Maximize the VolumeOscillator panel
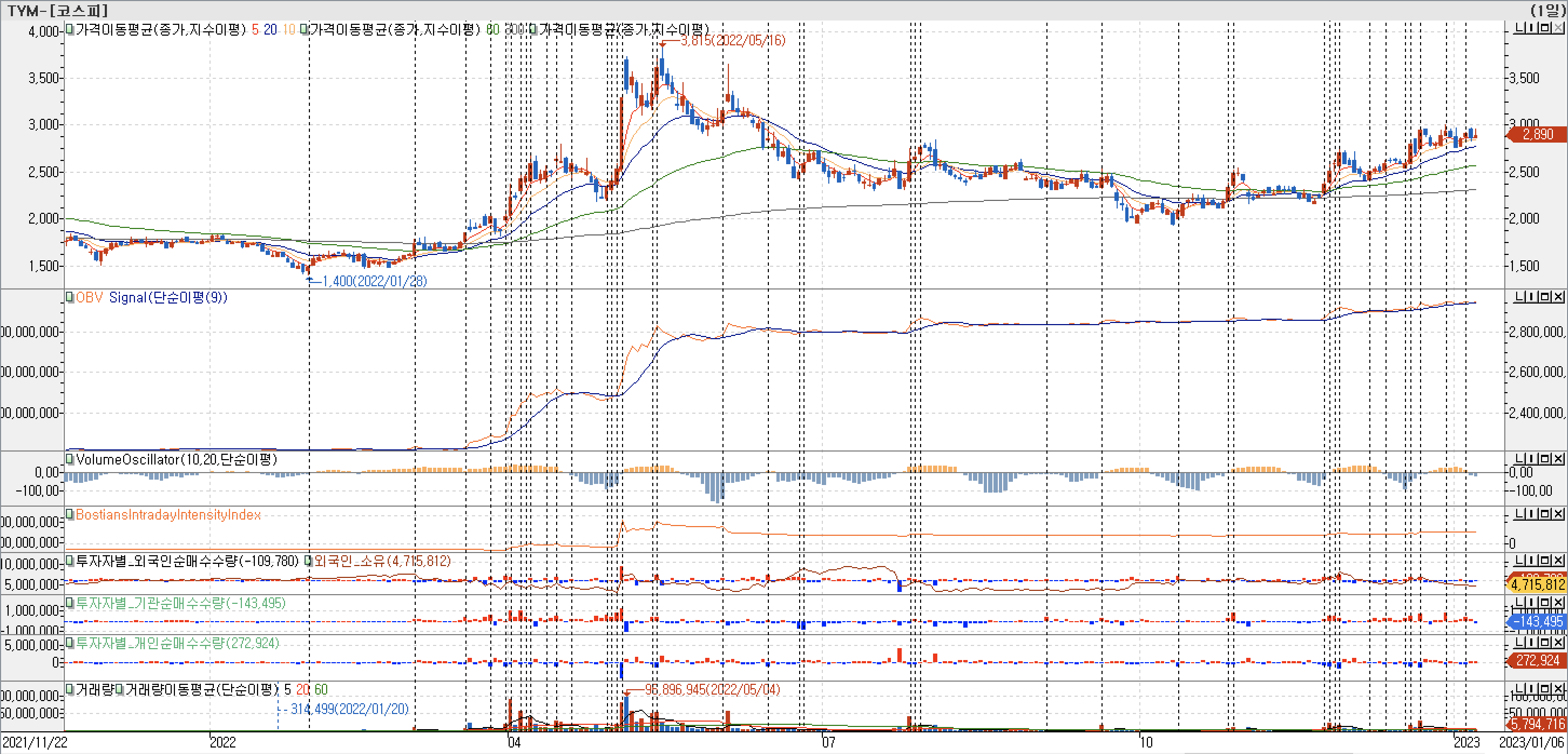Screen dimensions: 1568x754 click(x=1545, y=459)
